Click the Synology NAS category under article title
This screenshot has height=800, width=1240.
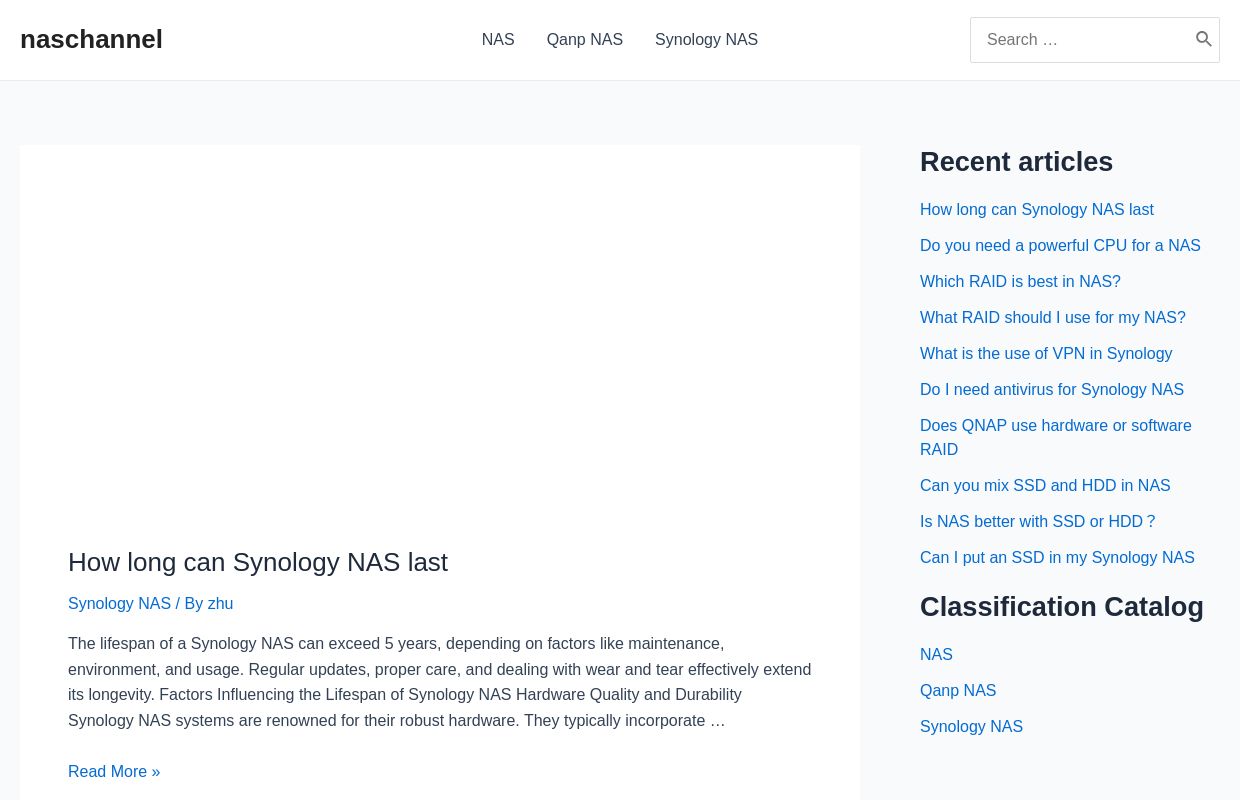pyautogui.click(x=119, y=604)
